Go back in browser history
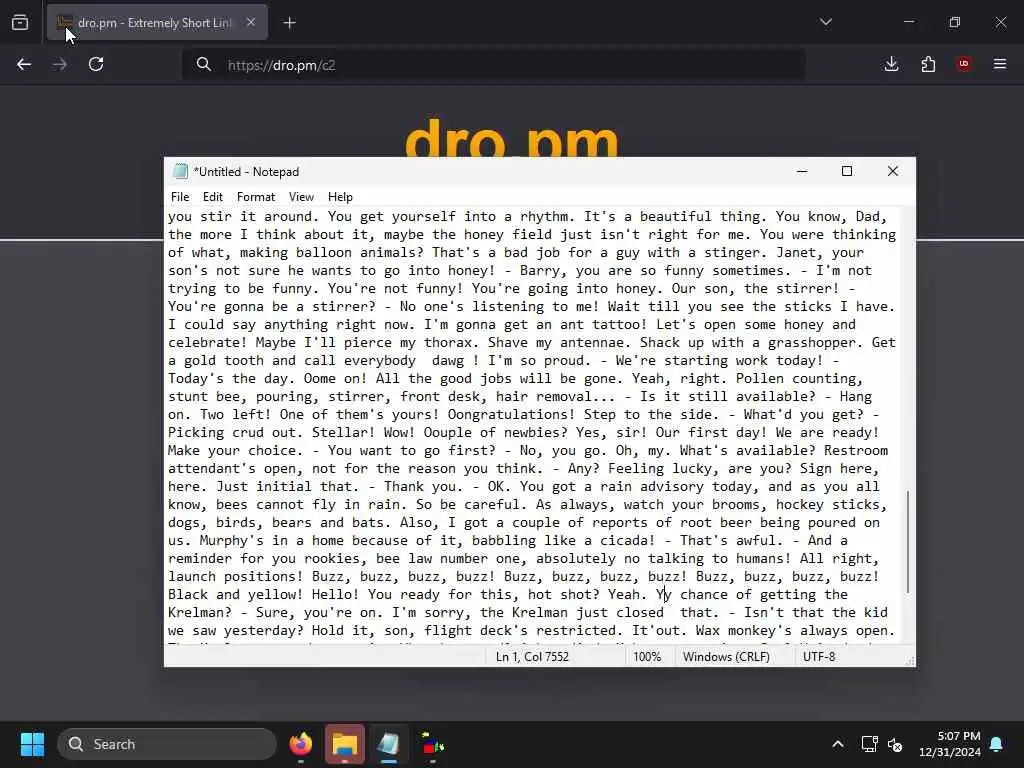 coord(24,64)
